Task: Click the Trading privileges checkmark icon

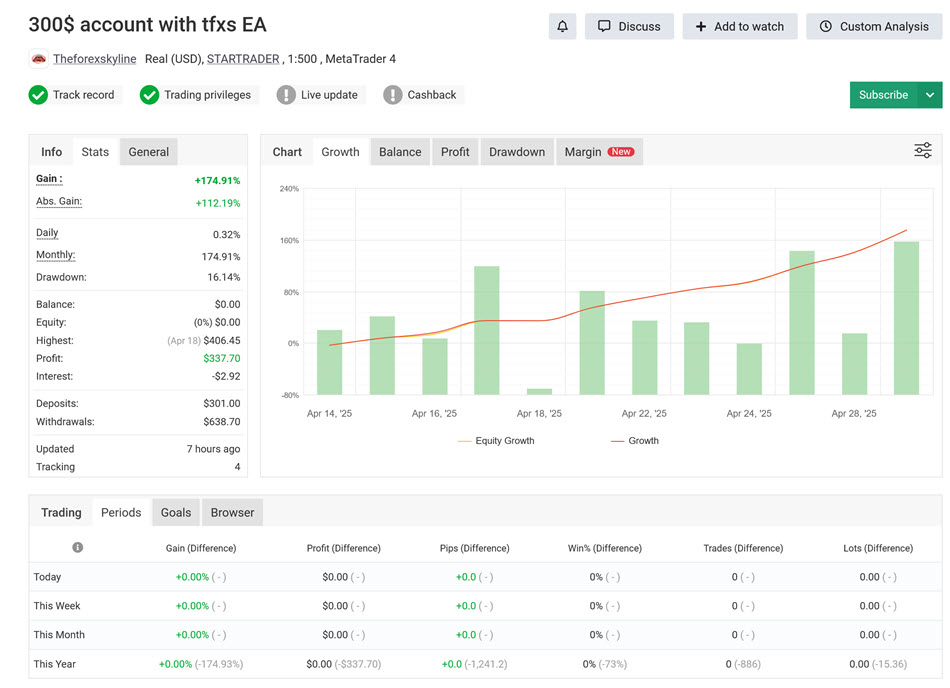Action: (149, 95)
